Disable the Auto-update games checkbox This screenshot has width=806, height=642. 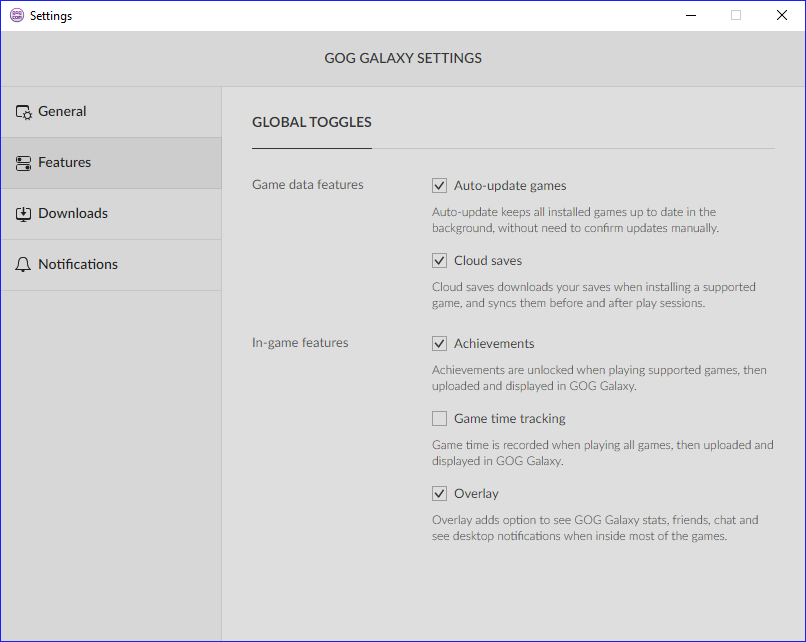(439, 186)
